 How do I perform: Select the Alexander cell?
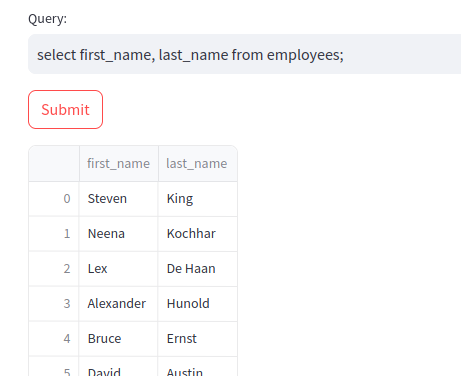(x=119, y=304)
